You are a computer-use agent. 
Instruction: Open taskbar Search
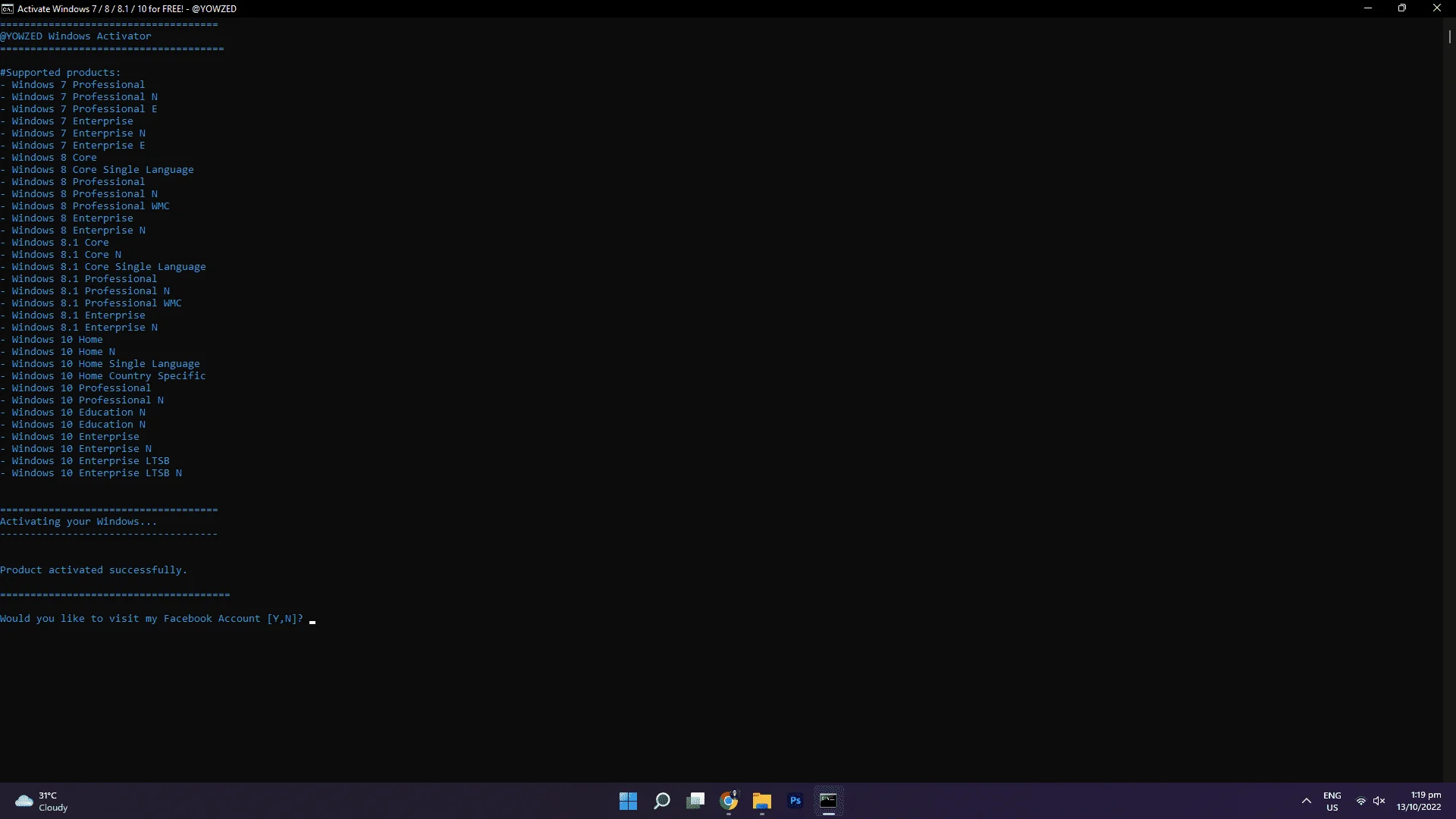tap(662, 801)
